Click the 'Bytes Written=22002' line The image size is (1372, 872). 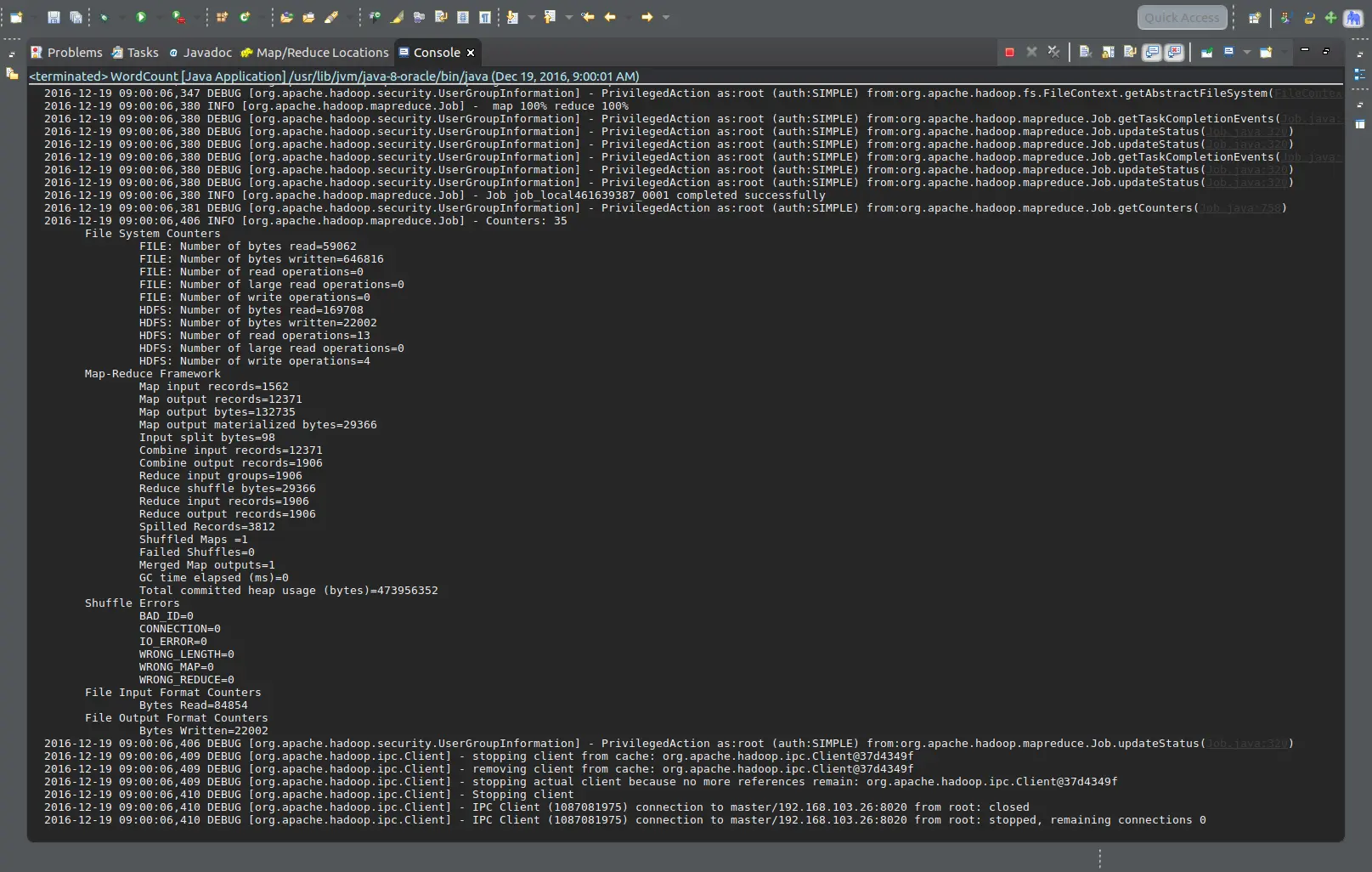point(204,731)
